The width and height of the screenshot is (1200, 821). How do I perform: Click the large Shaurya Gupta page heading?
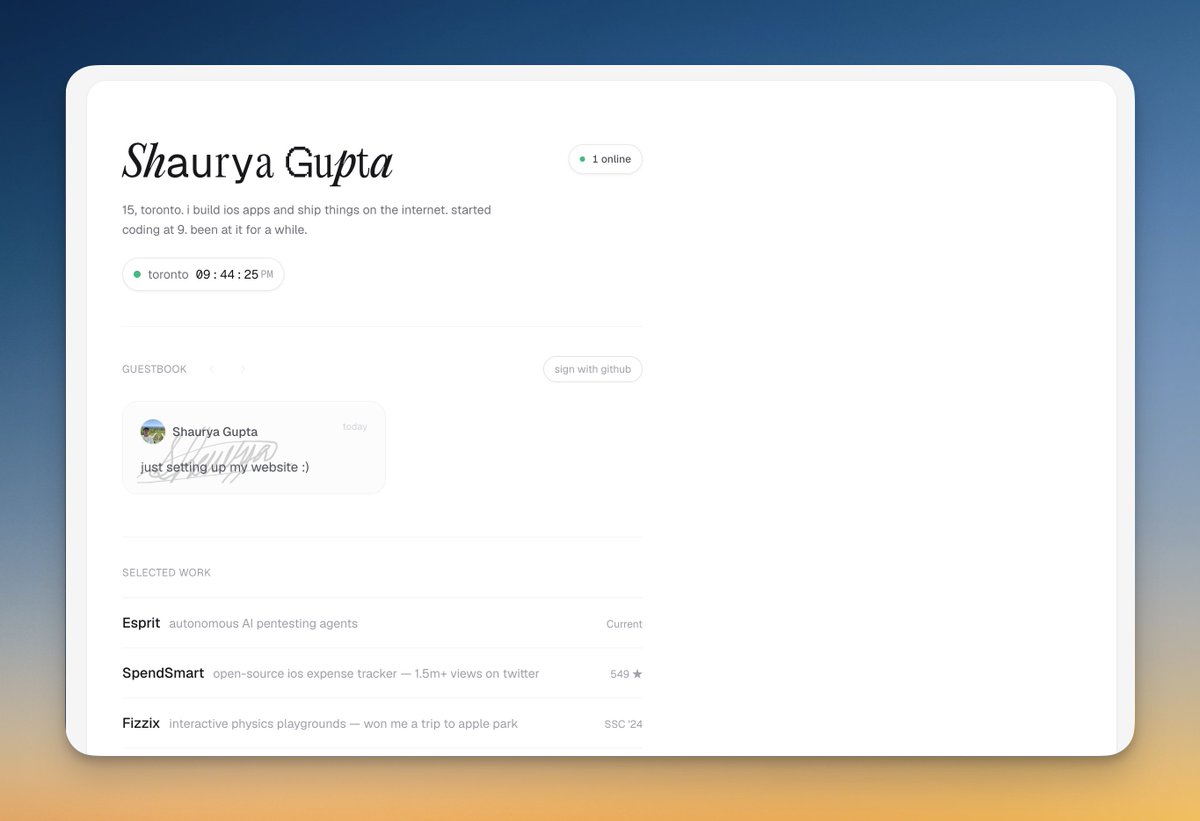(257, 163)
